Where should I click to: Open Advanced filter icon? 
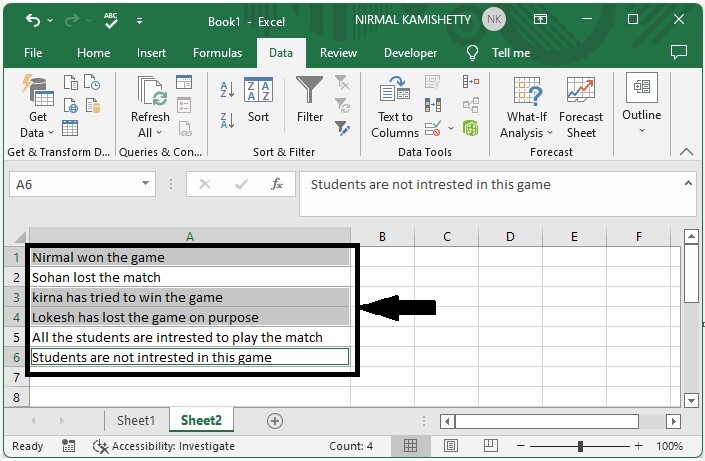click(342, 129)
